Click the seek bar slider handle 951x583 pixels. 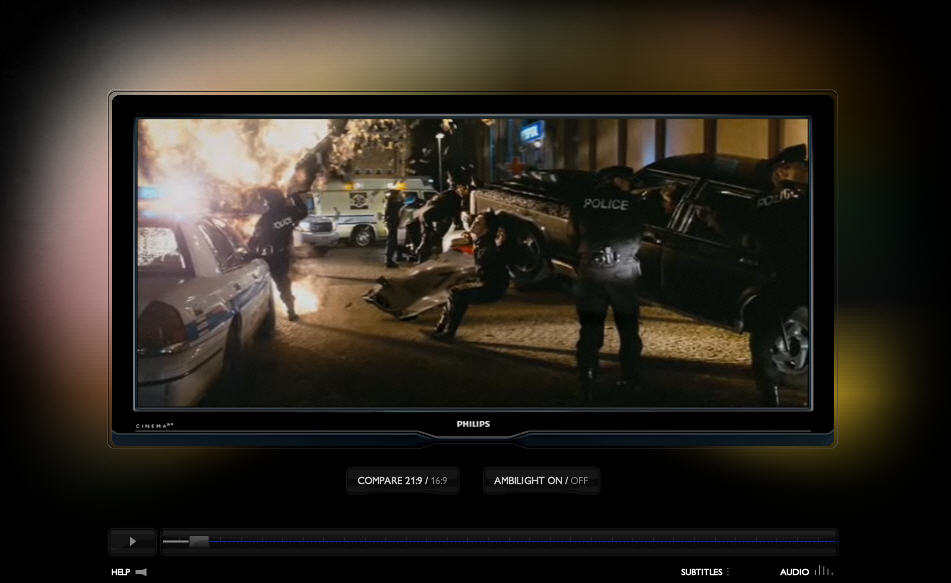(198, 541)
